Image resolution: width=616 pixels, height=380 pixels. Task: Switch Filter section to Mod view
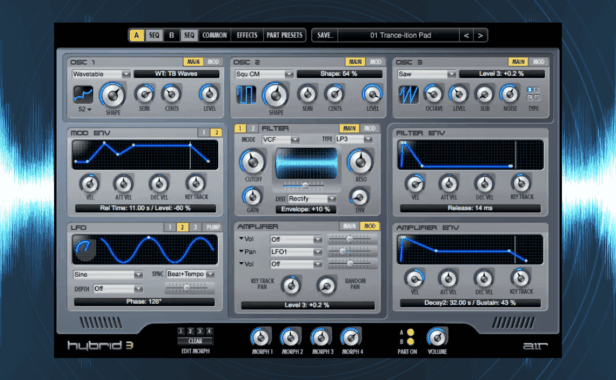tap(369, 128)
